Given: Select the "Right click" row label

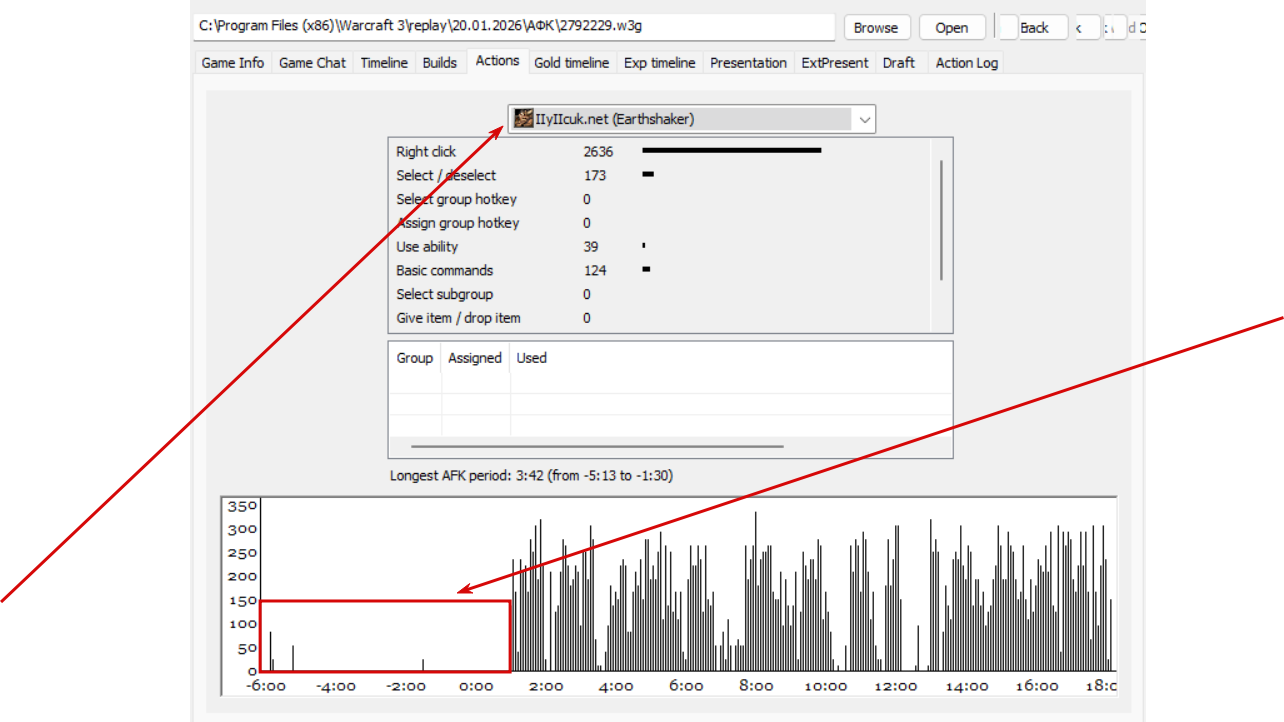Looking at the screenshot, I should click(x=426, y=152).
